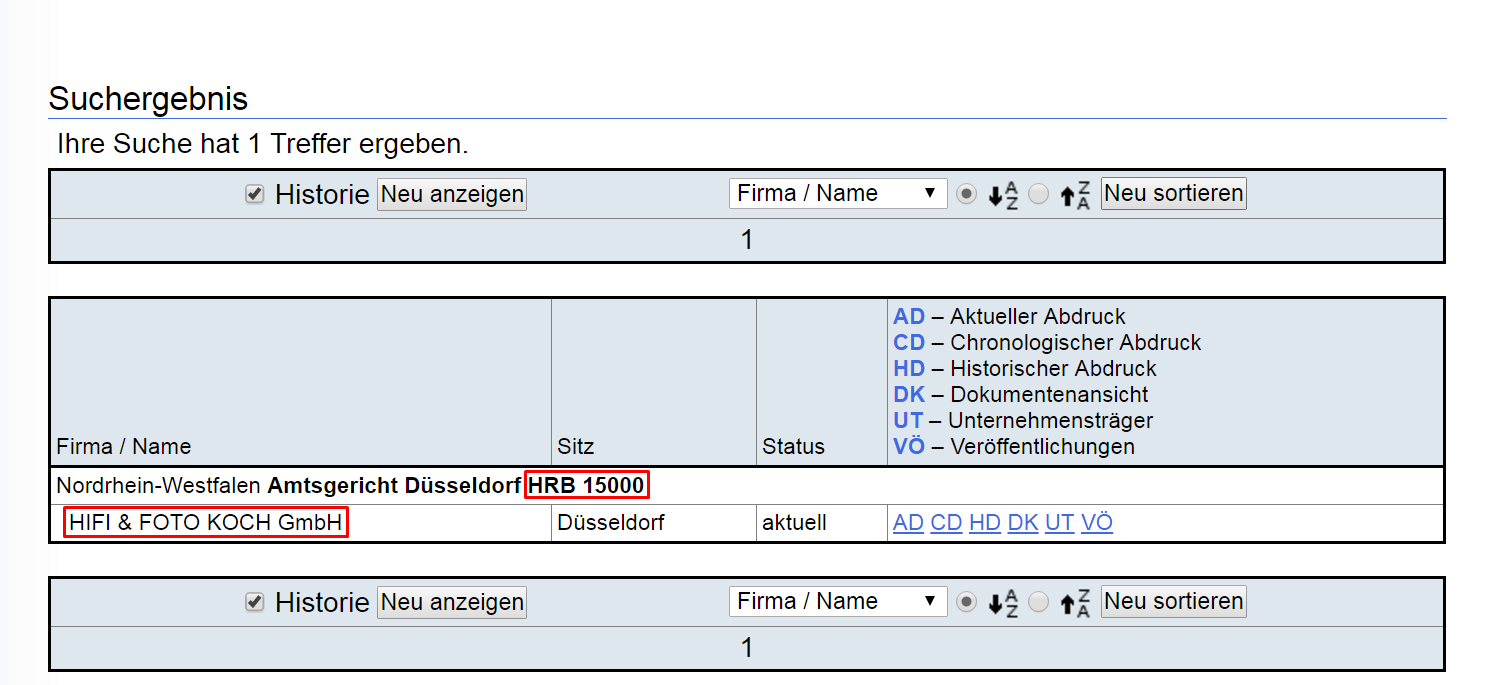Open the bottom Firma / Name sort dropdown

pyautogui.click(x=838, y=602)
